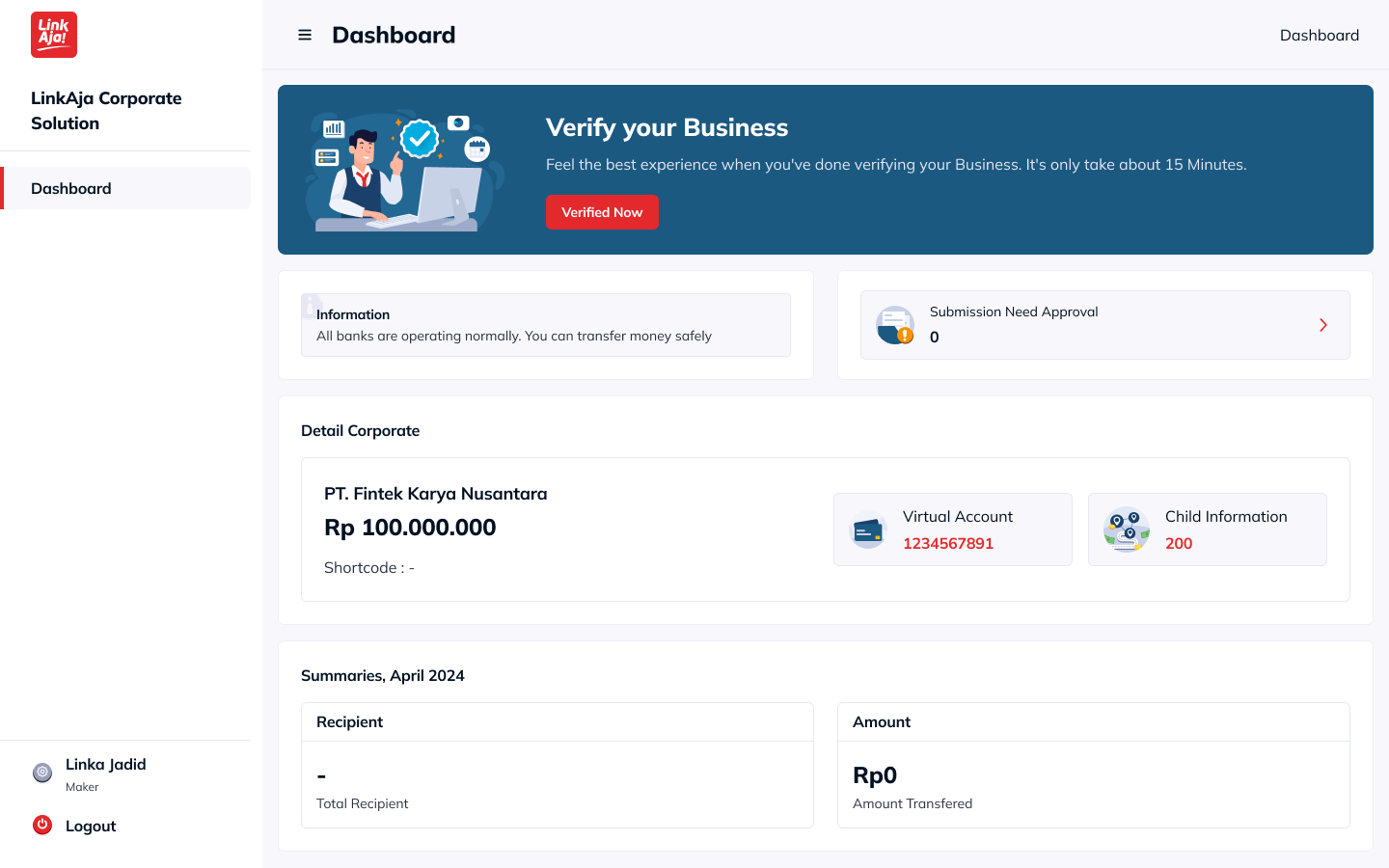
Task: Click the info icon on Information box
Action: coord(311,305)
